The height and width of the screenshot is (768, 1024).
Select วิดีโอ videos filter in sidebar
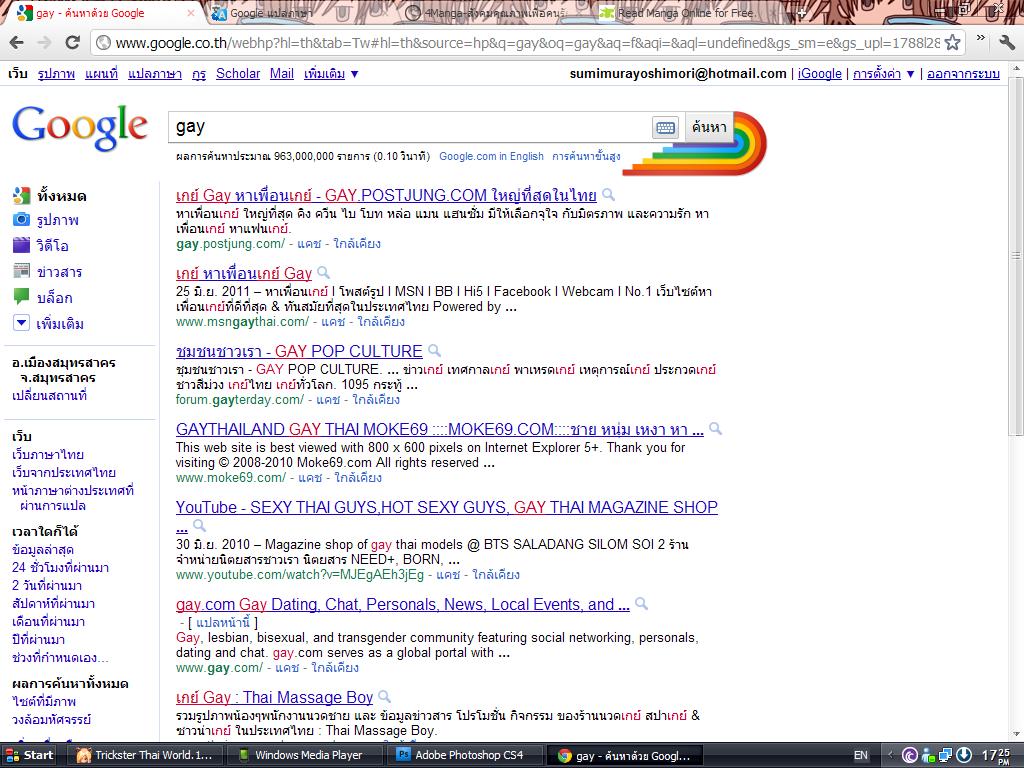[x=41, y=246]
